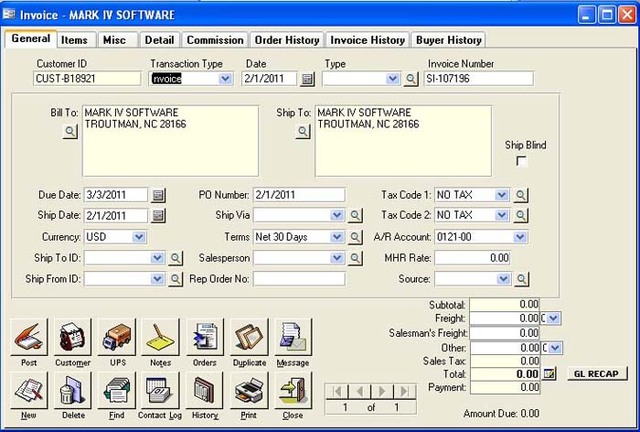The height and width of the screenshot is (432, 640).
Task: Launch the UPS shipping truck icon
Action: point(117,337)
